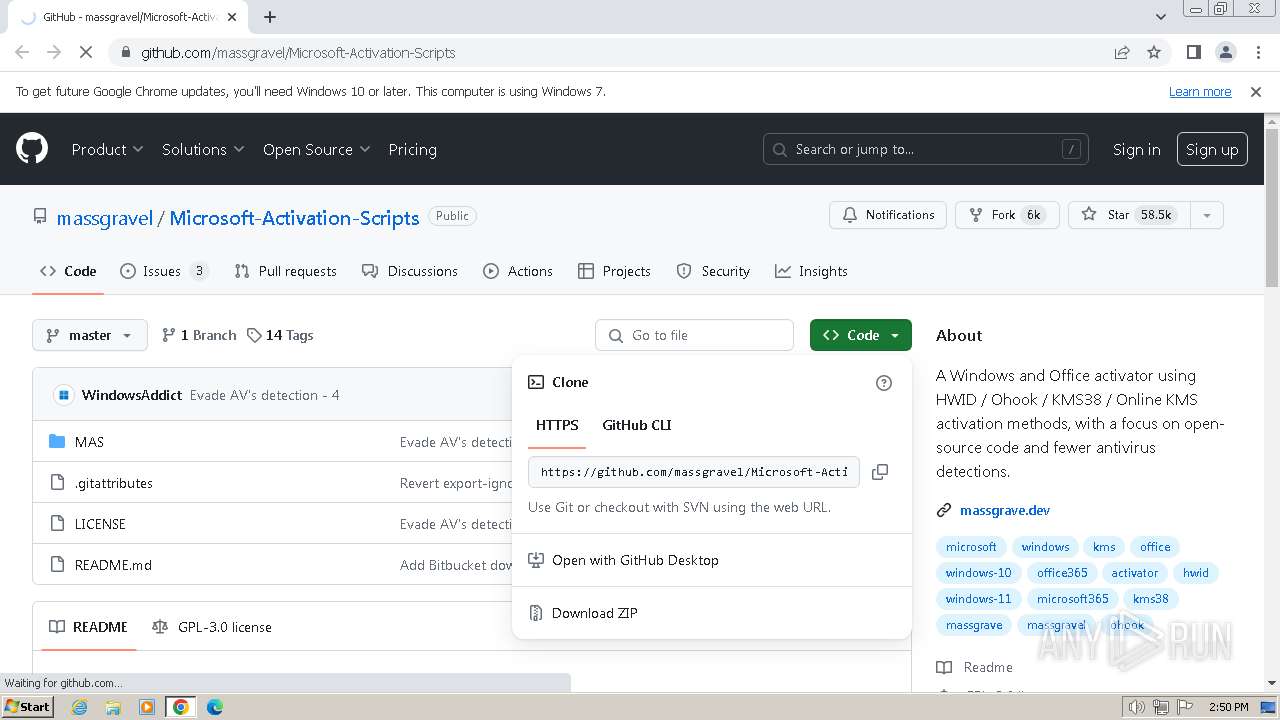The width and height of the screenshot is (1280, 720).
Task: Click the GitHub logo icon
Action: (32, 149)
